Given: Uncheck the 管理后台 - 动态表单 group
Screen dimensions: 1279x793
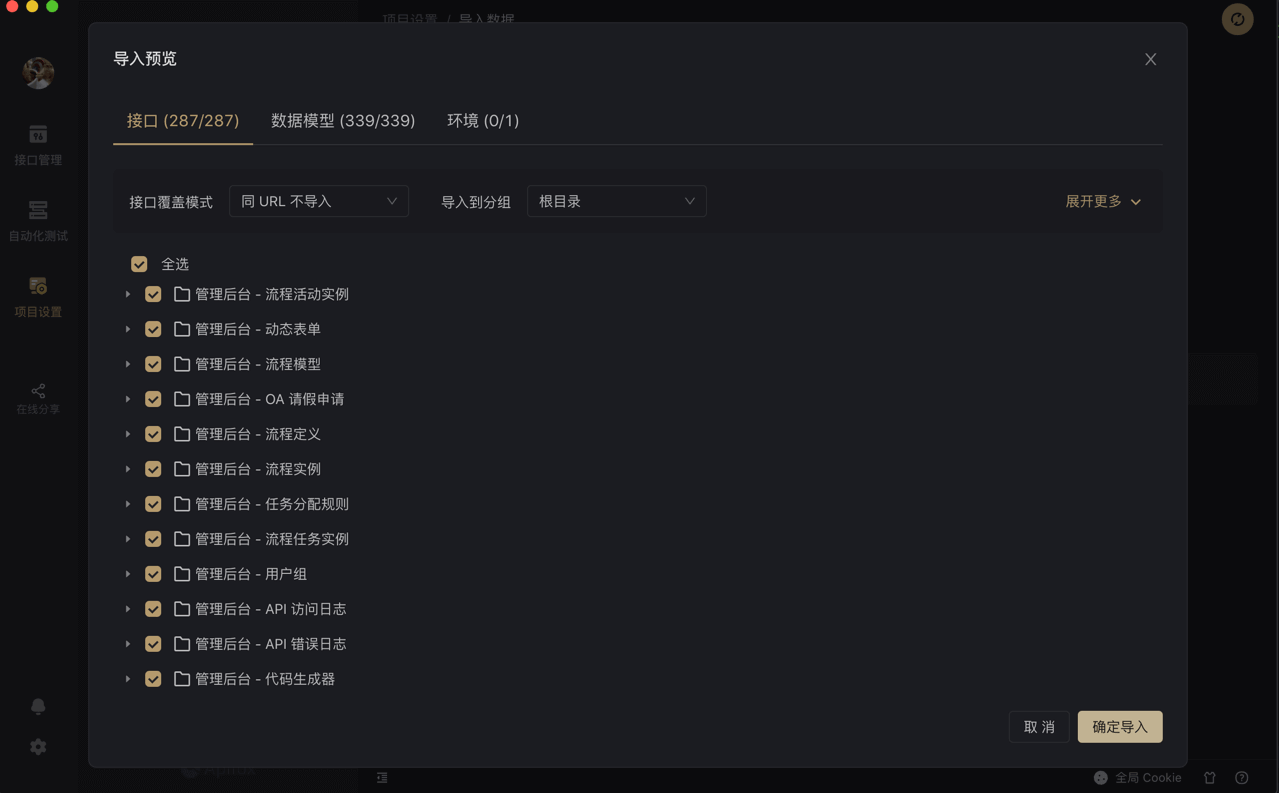Looking at the screenshot, I should click(x=153, y=328).
